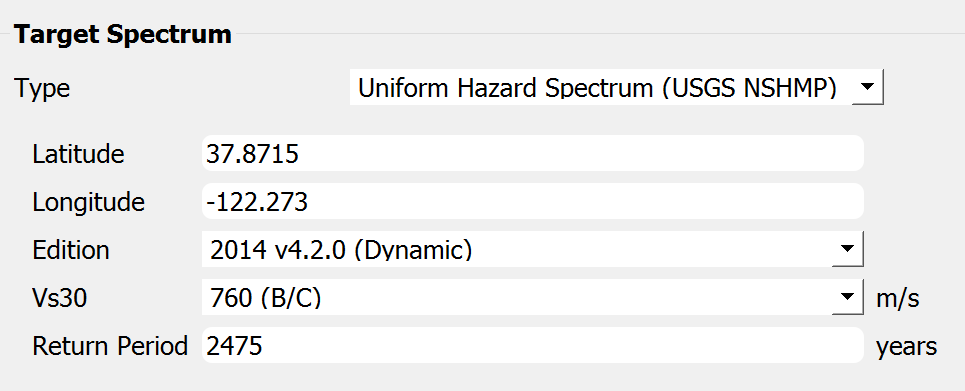The image size is (965, 391).
Task: Click the years unit label
Action: coord(907,347)
